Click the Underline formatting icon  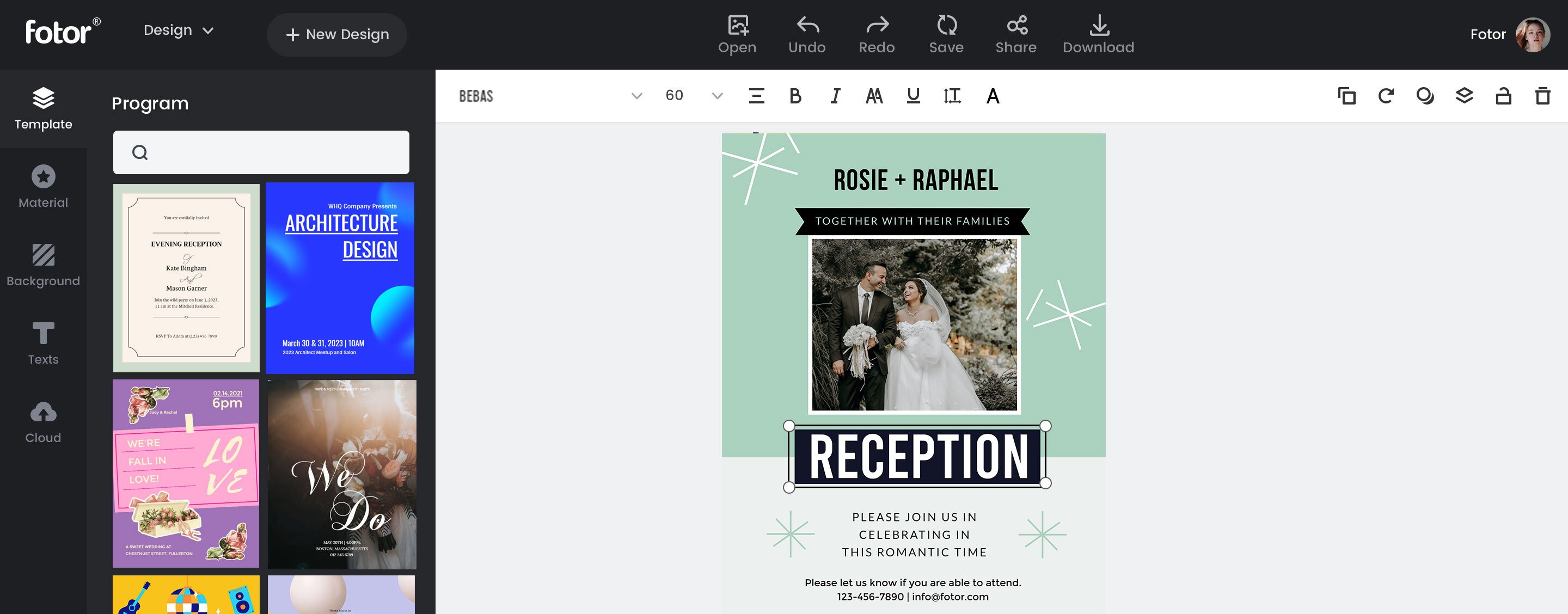coord(912,95)
